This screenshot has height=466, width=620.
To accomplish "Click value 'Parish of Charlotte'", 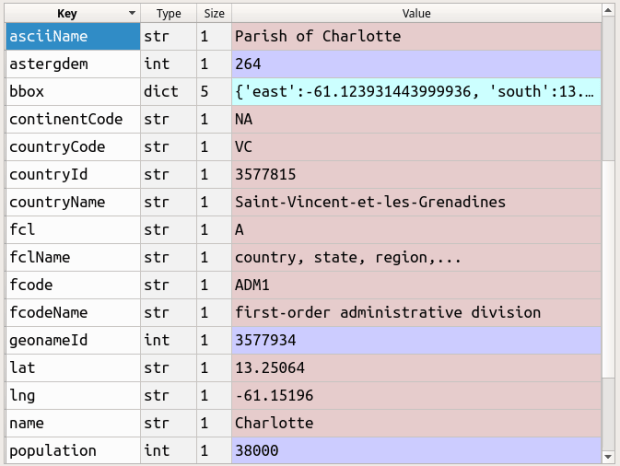I will (x=416, y=36).
